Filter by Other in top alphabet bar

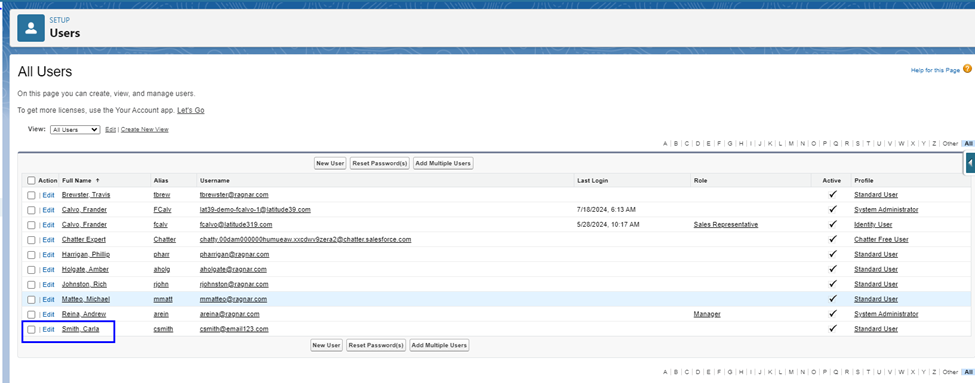click(x=950, y=144)
